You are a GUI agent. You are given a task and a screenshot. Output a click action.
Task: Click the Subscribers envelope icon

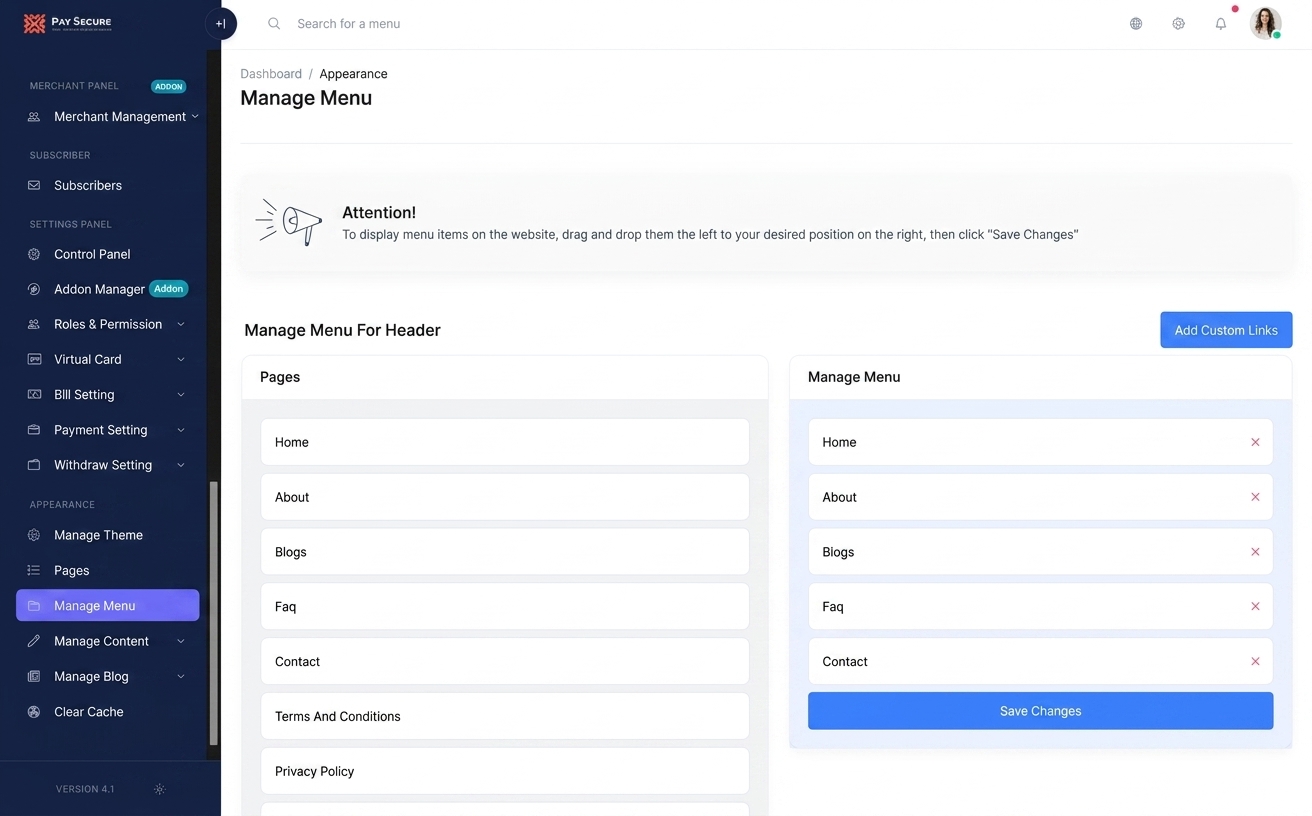[34, 185]
